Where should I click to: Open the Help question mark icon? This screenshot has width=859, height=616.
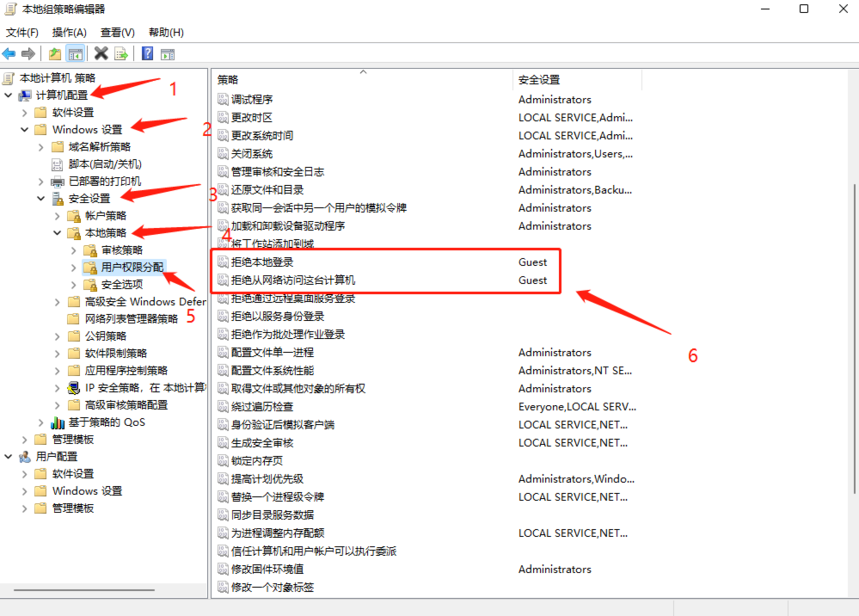(147, 53)
